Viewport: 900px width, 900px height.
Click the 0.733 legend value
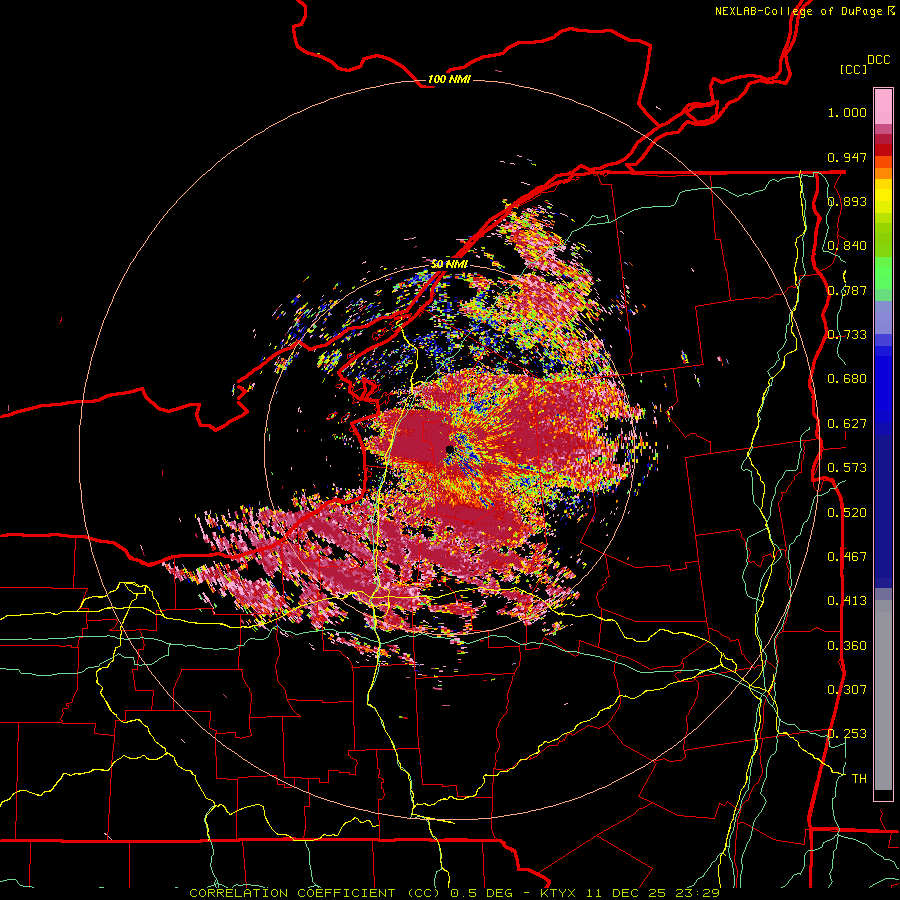847,335
